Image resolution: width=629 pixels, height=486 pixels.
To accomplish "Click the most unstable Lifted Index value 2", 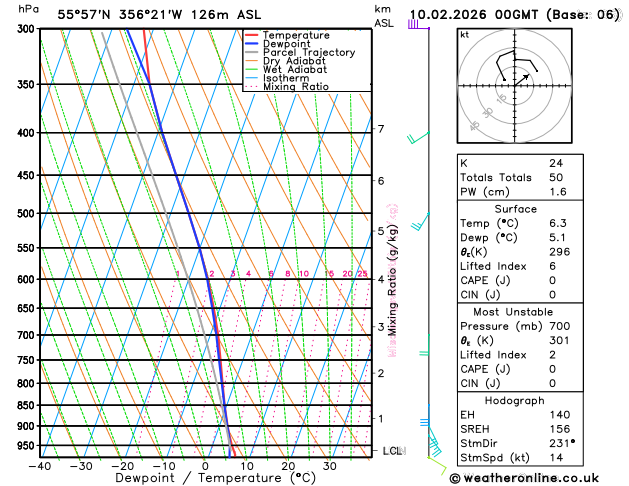I will (553, 355).
